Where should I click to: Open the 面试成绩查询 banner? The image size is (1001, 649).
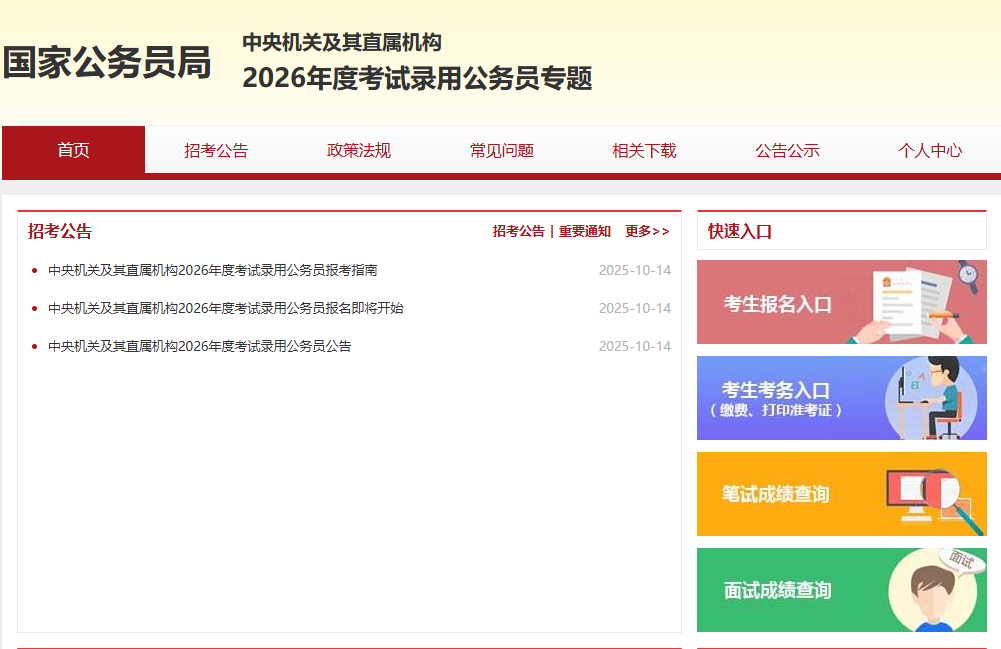777,590
